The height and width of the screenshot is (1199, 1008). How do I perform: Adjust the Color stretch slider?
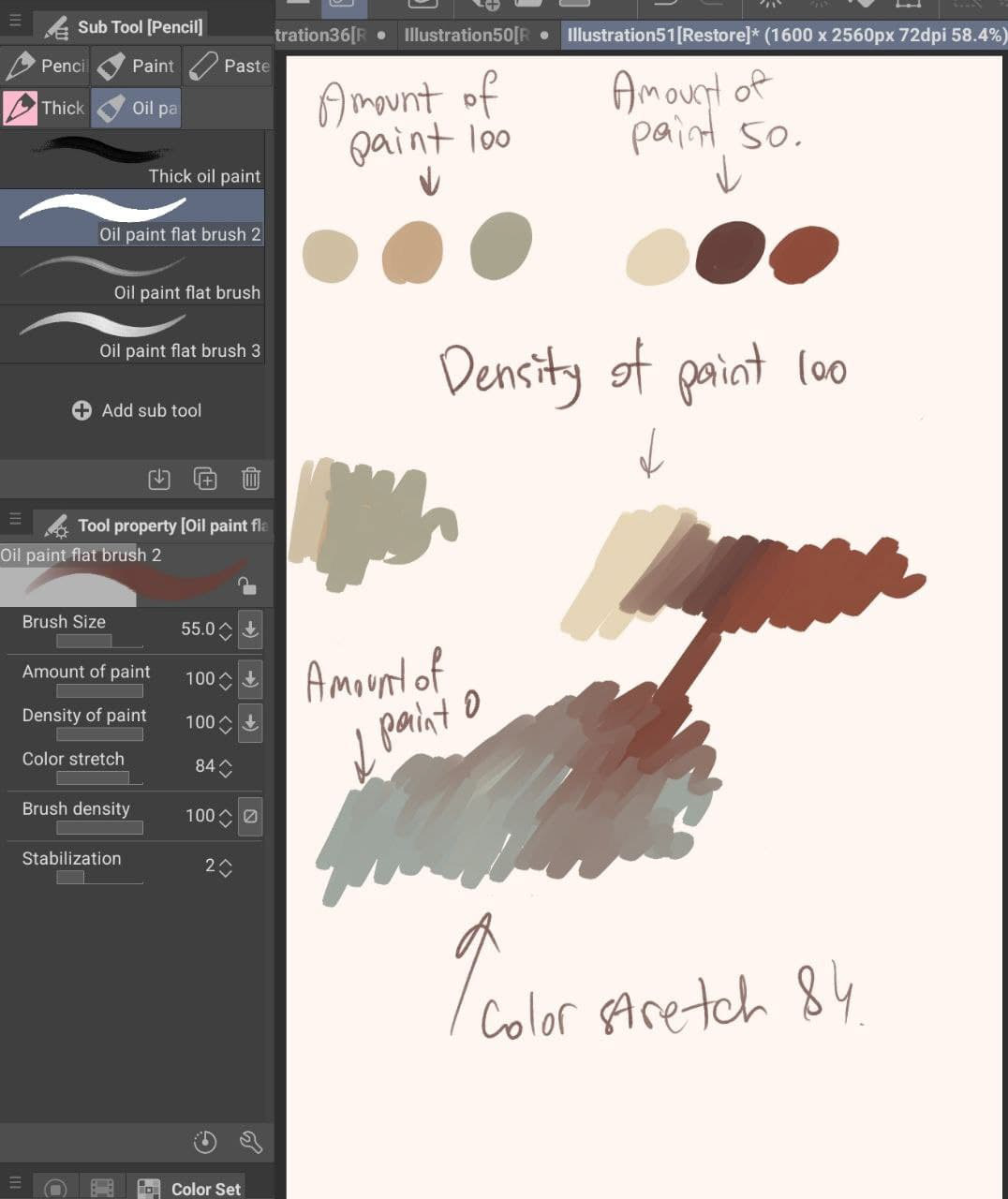coord(99,778)
